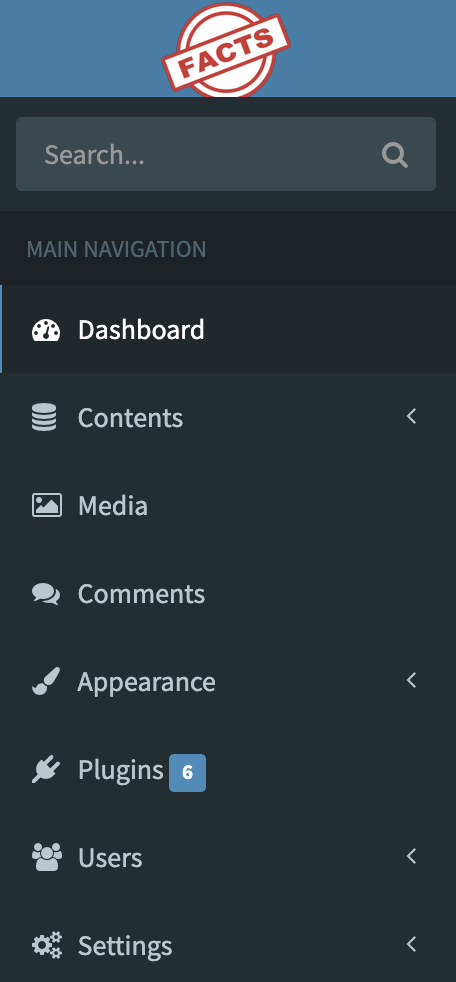Click the Plugins badge showing 6
Image resolution: width=456 pixels, height=982 pixels.
(x=187, y=773)
